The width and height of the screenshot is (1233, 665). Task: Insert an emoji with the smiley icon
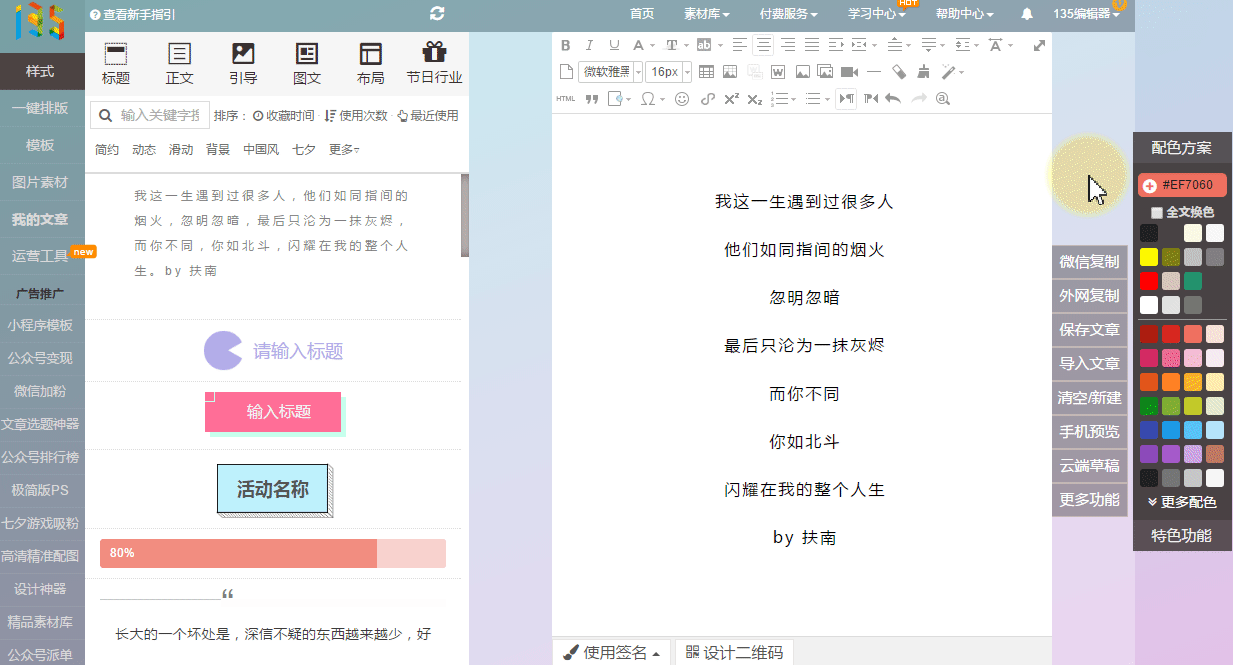682,99
